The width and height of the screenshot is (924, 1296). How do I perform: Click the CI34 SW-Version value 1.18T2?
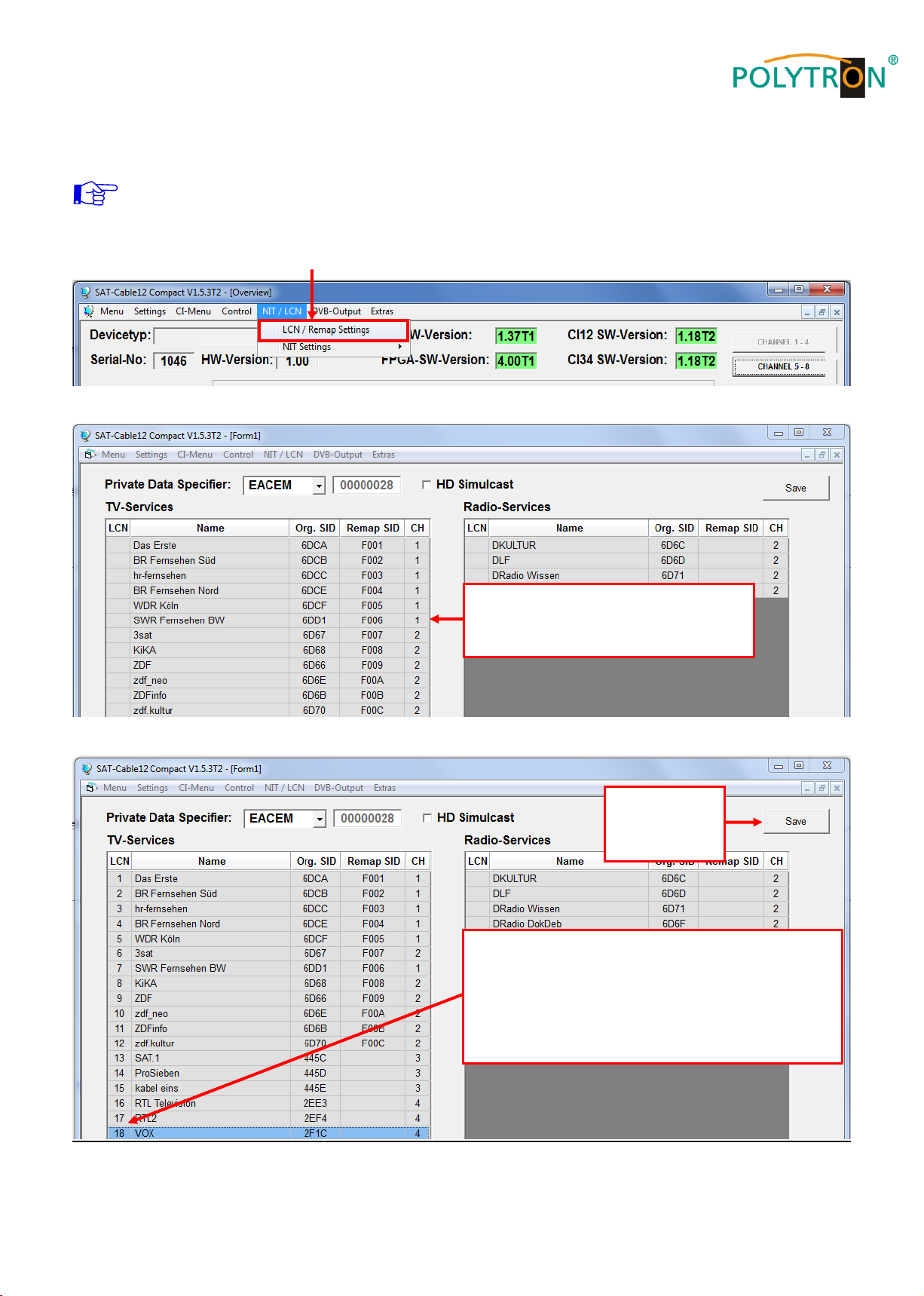pos(696,361)
